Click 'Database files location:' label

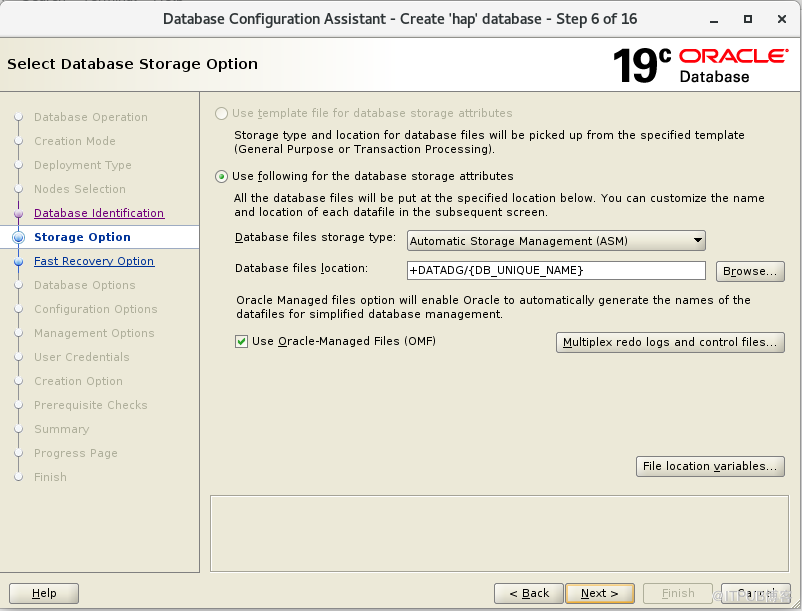(x=301, y=268)
